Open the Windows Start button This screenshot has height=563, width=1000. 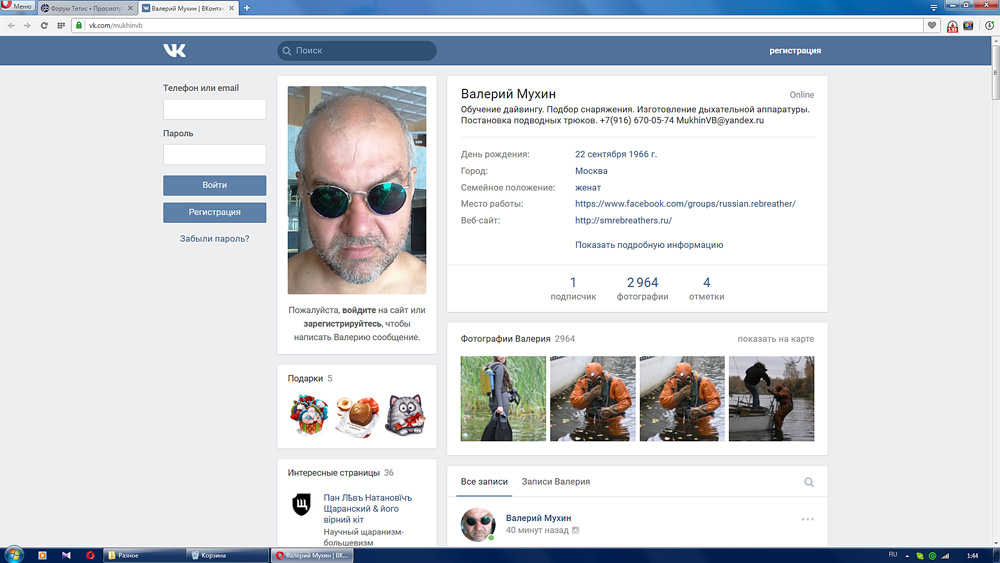click(x=13, y=555)
